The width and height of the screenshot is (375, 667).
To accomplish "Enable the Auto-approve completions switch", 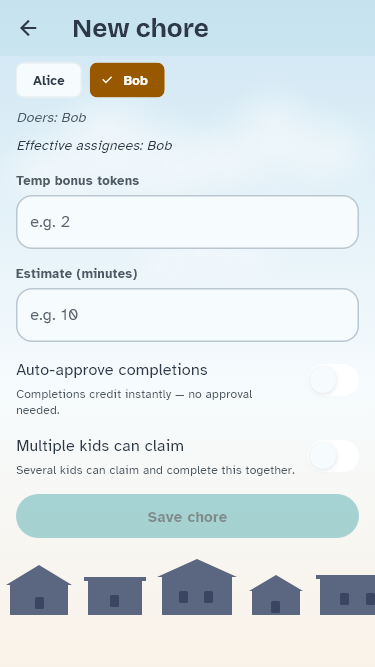I will pos(333,380).
